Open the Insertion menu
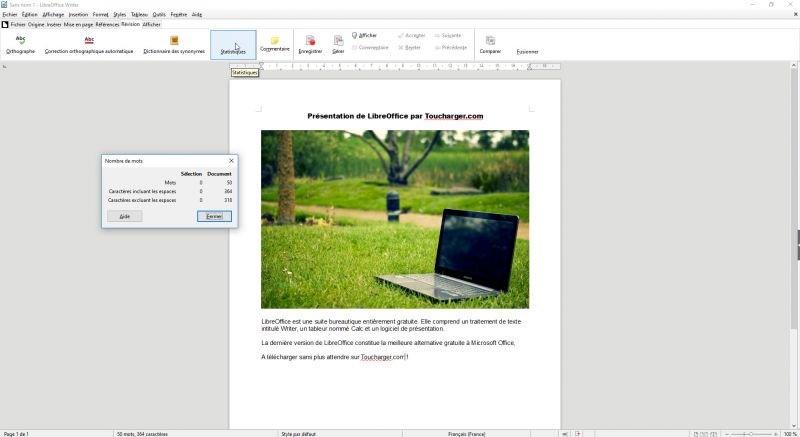 click(79, 14)
